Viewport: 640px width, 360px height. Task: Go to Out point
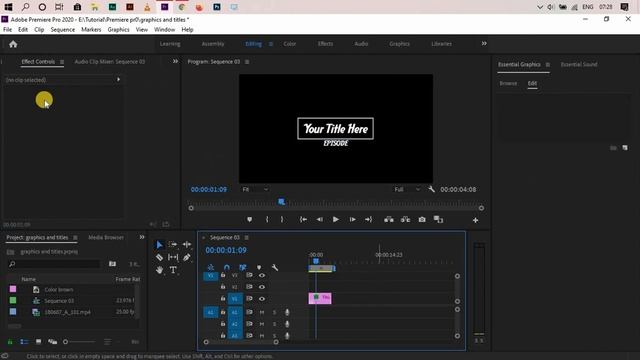click(x=368, y=220)
